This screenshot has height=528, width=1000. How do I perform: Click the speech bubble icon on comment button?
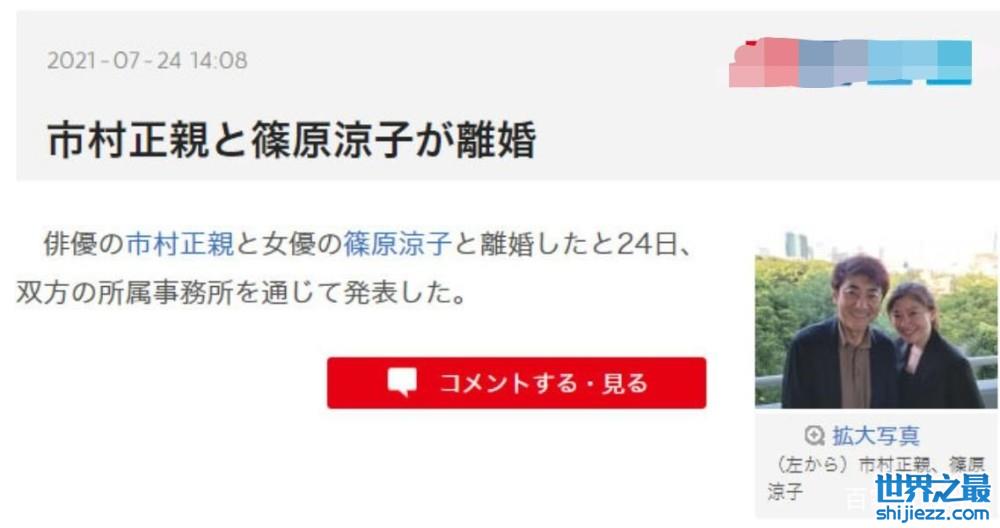tap(402, 381)
